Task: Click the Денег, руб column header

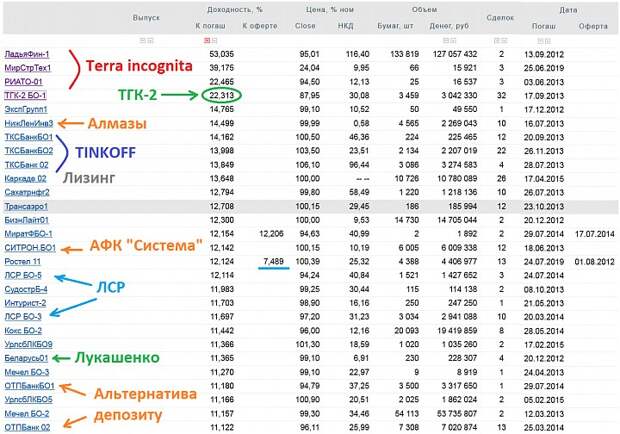Action: (449, 26)
